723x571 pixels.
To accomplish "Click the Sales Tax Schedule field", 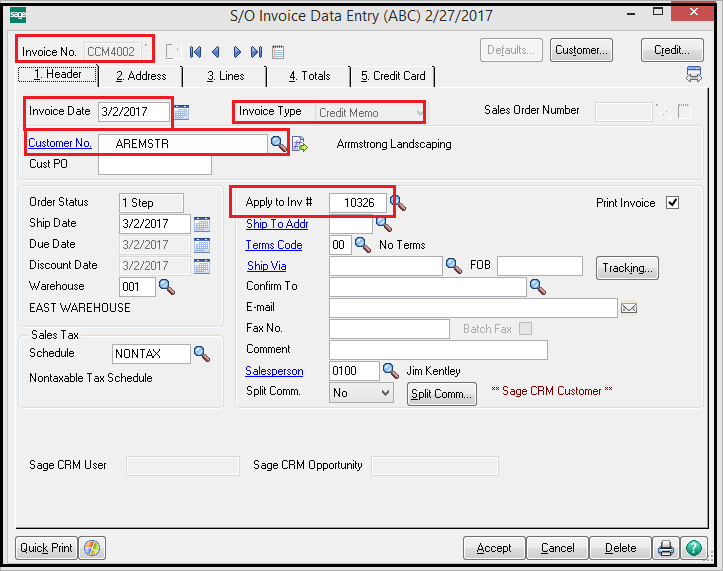I will (x=151, y=354).
